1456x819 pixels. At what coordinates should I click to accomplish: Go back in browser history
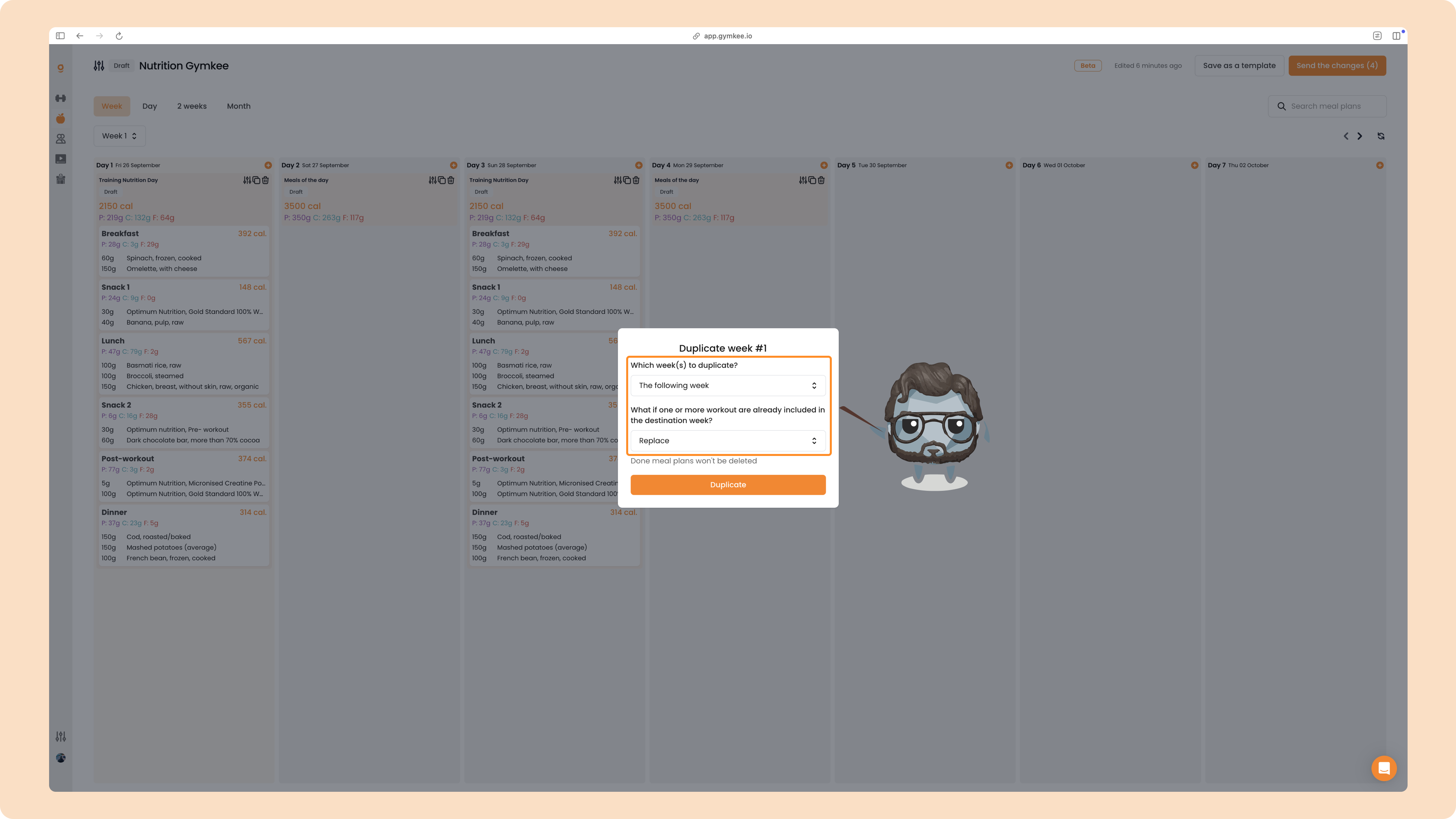click(x=80, y=36)
